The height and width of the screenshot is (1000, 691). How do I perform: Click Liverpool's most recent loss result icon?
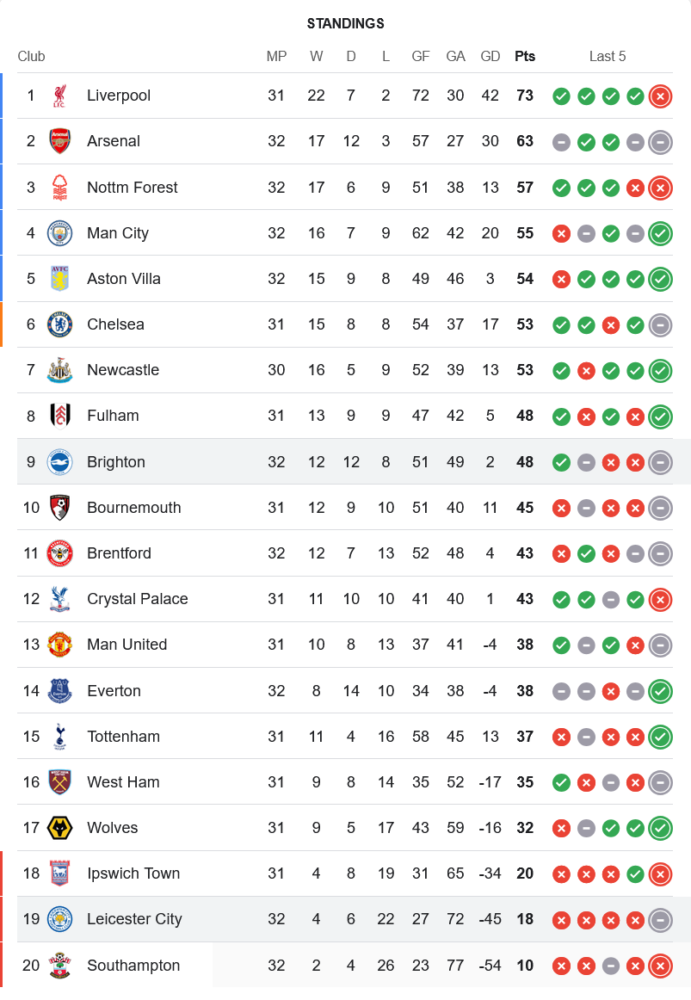659,96
